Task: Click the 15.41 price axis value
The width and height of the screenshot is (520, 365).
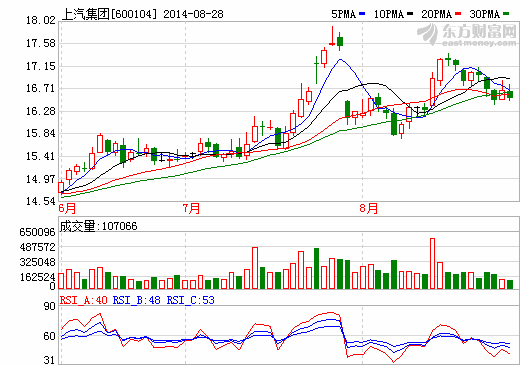Action: pyautogui.click(x=41, y=156)
